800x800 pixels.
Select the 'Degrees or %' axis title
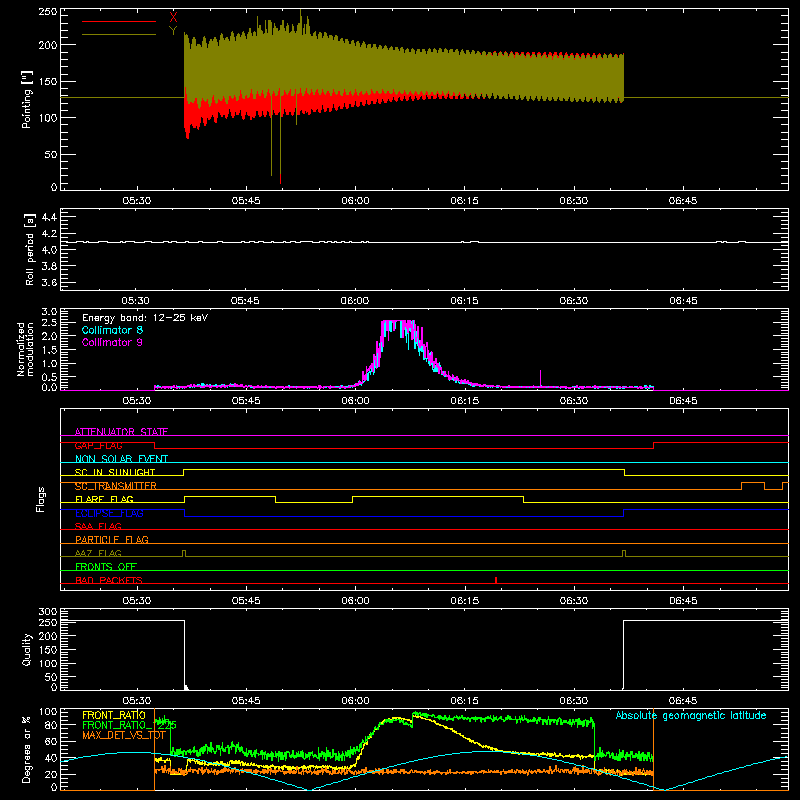click(26, 749)
